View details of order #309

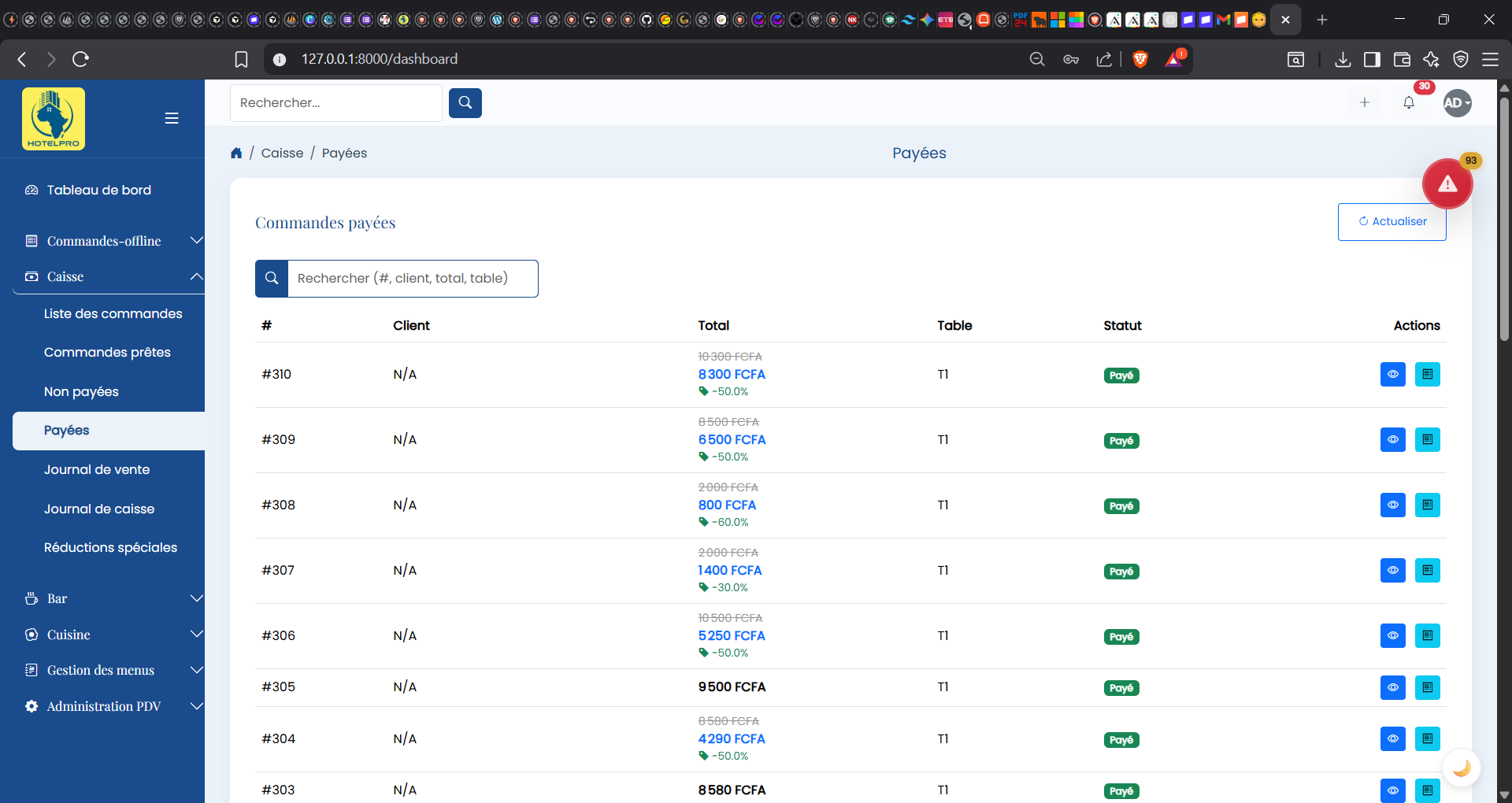click(1393, 439)
